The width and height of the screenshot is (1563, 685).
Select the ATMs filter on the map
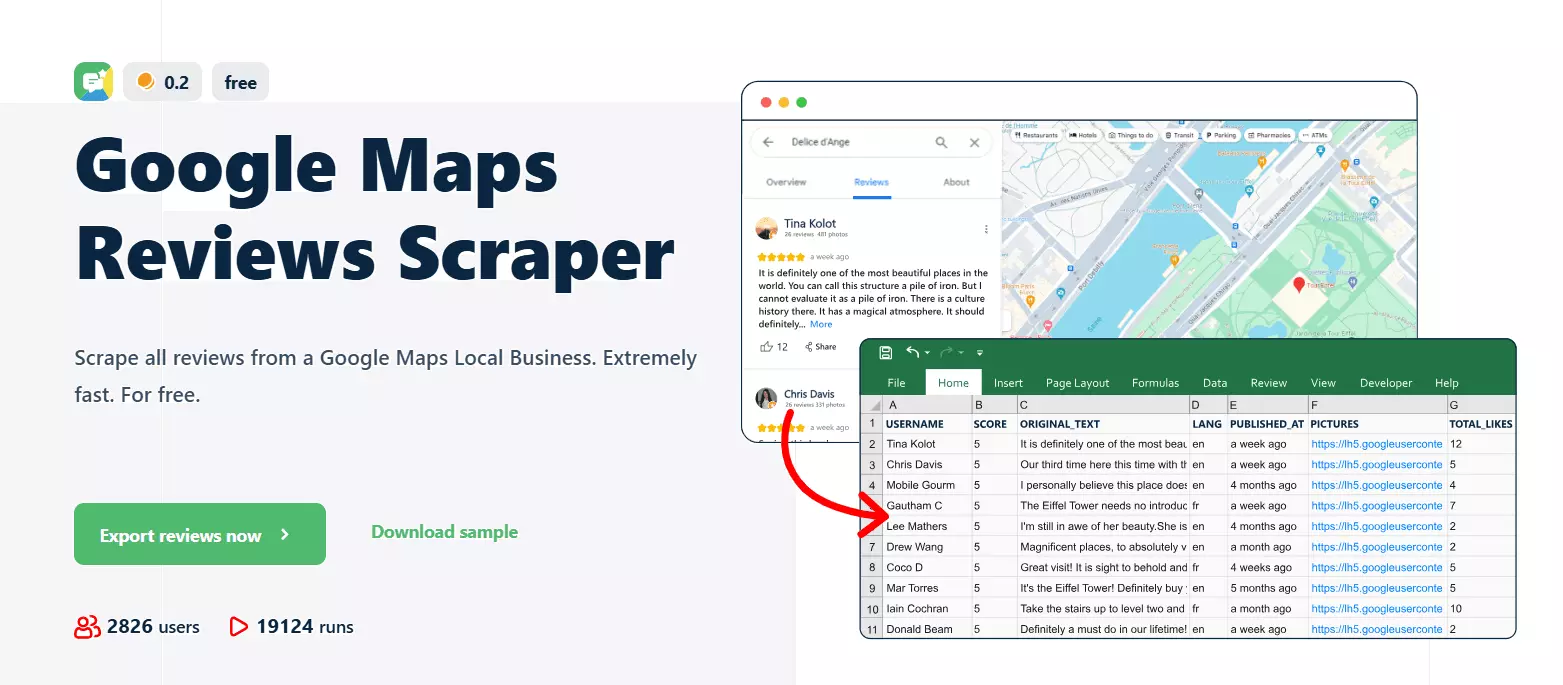coord(1316,136)
